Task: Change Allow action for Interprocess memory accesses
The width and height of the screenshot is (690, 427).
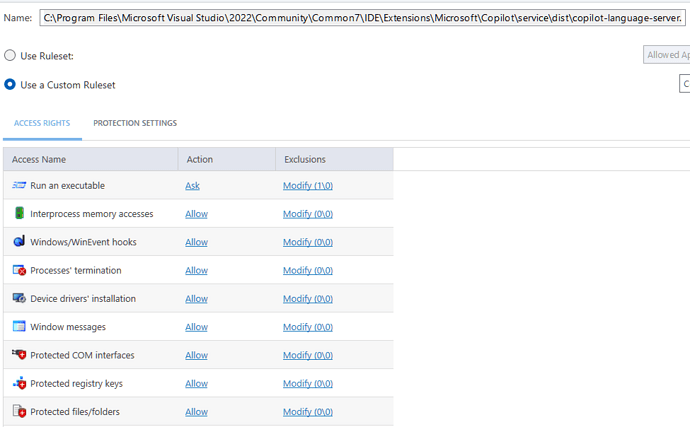Action: point(196,214)
